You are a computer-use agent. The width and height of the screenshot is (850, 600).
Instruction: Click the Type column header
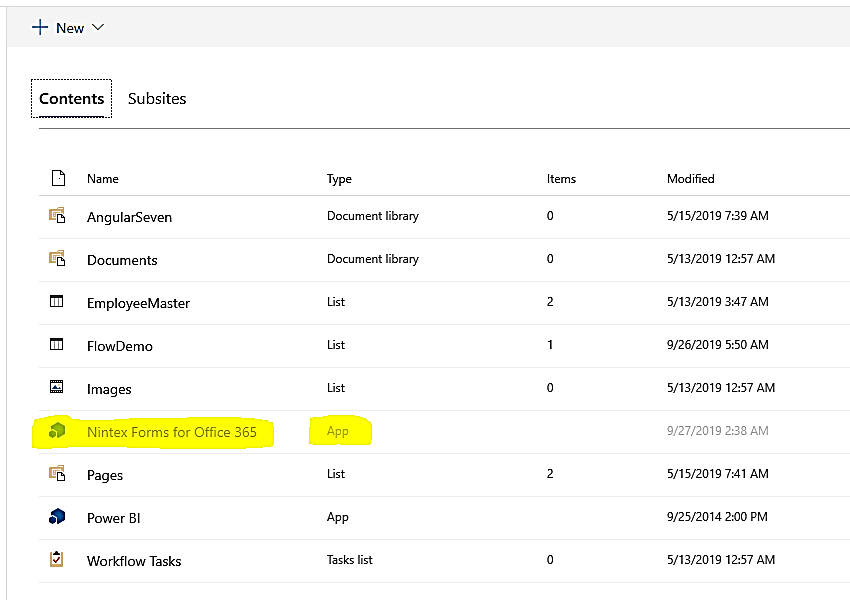339,178
